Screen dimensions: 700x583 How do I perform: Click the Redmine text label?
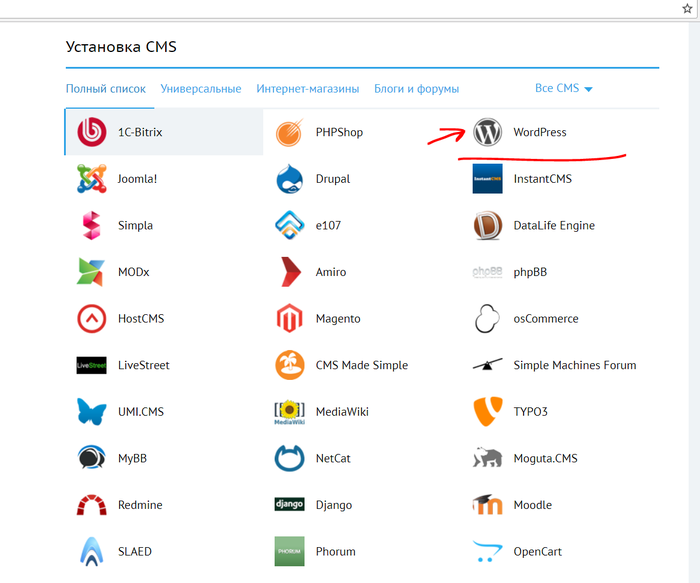[x=140, y=505]
